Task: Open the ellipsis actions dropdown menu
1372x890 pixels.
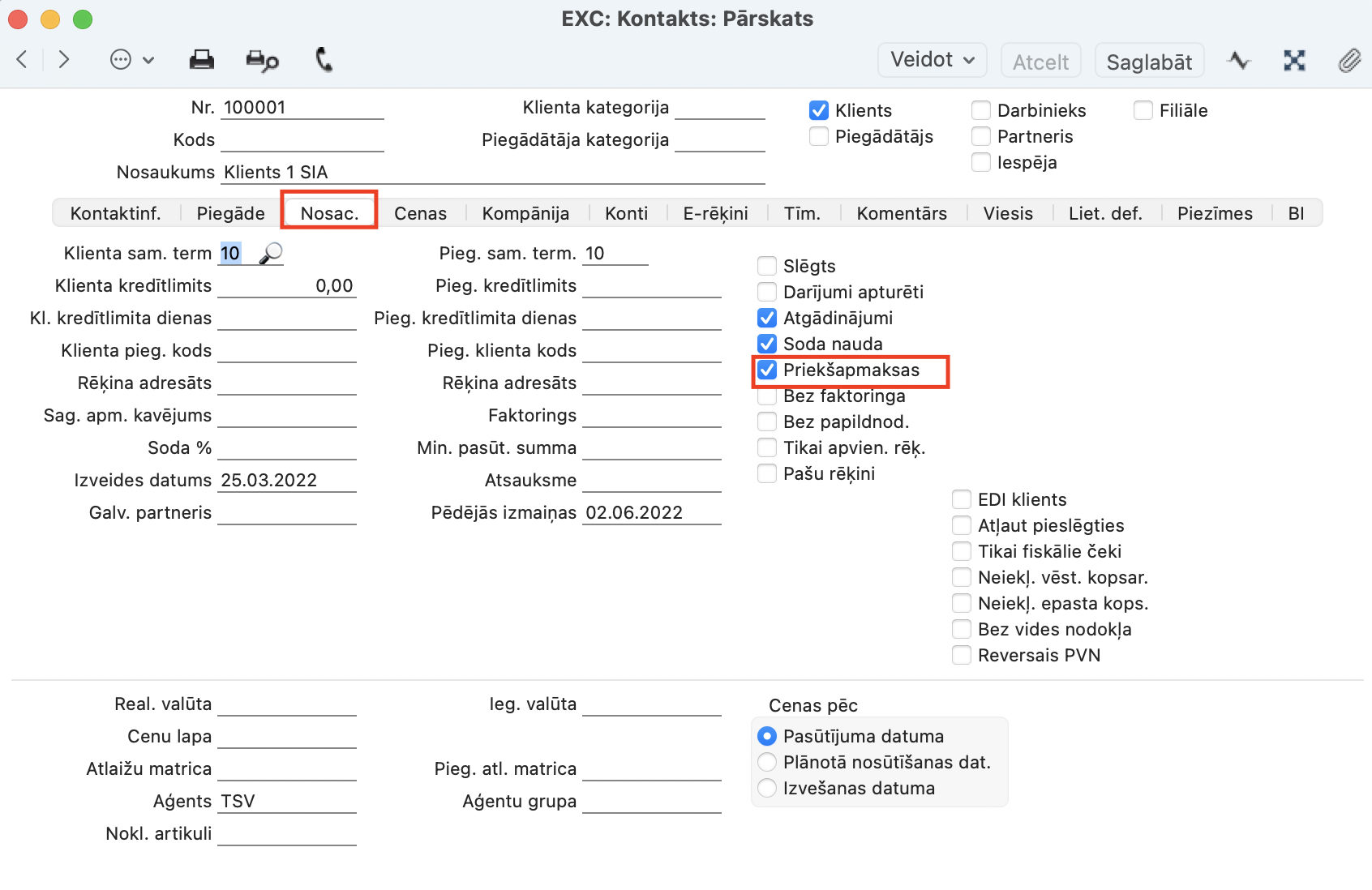Action: point(131,60)
